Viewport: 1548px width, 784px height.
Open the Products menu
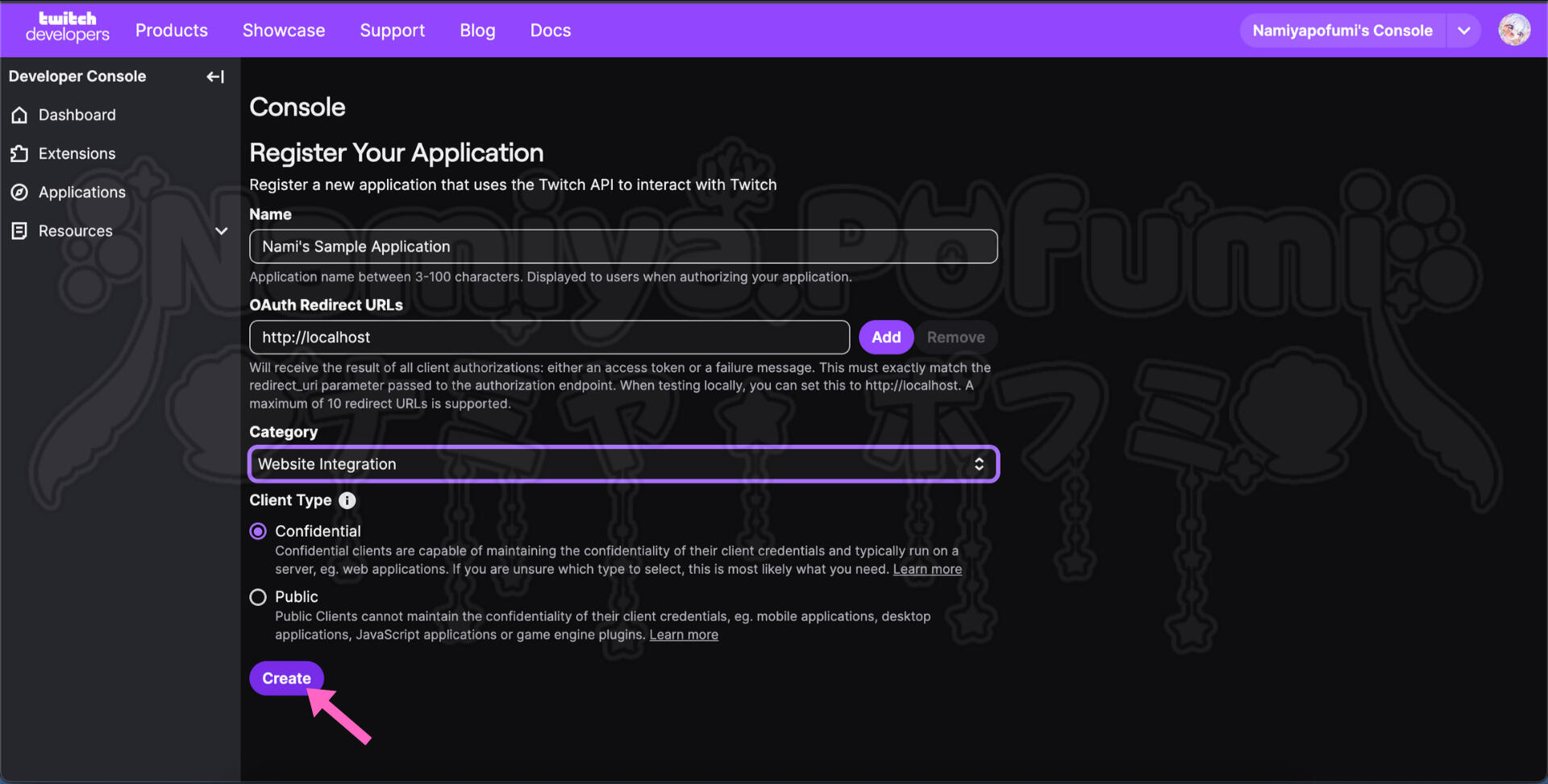click(172, 31)
